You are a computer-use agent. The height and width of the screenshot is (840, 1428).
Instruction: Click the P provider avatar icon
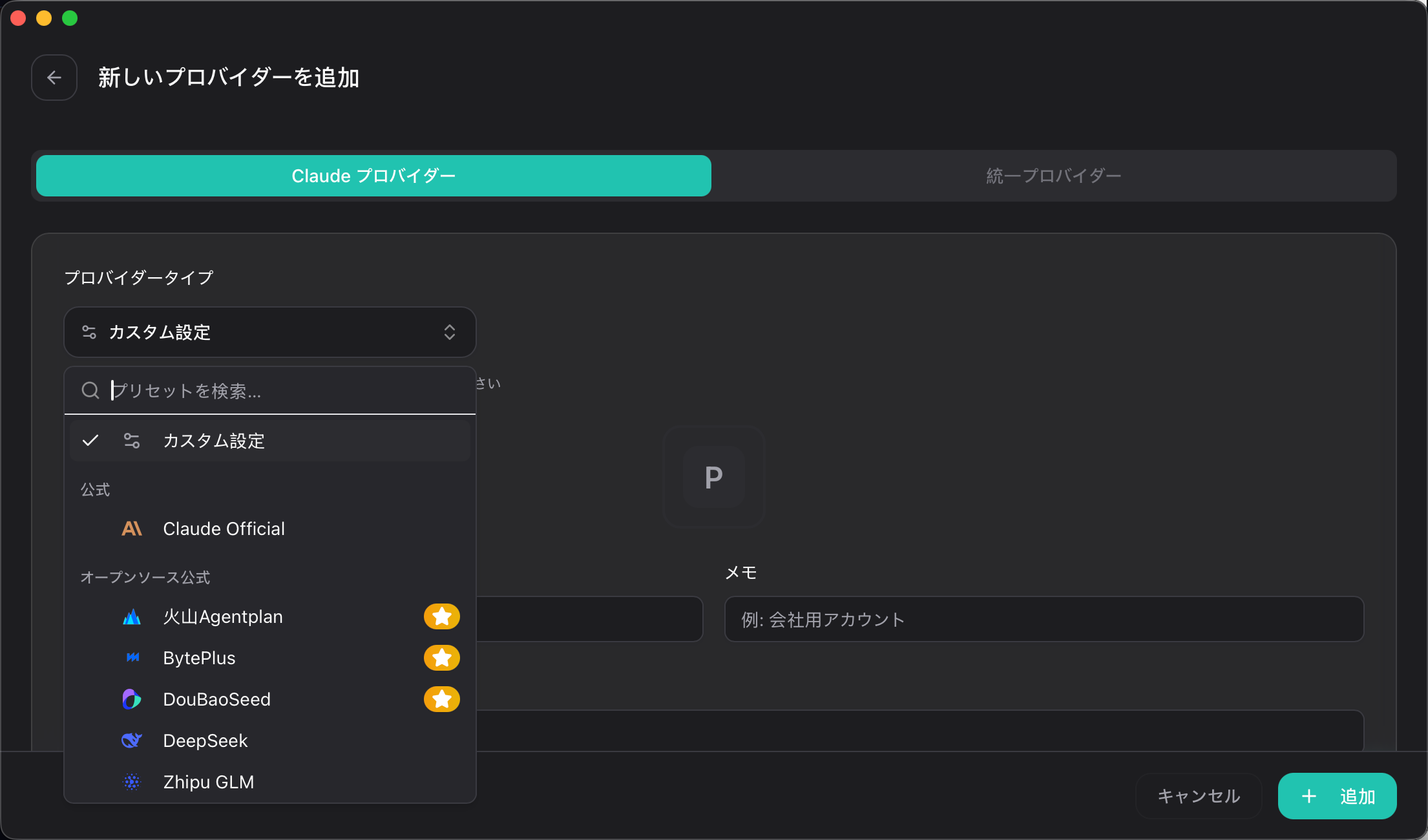tap(714, 477)
